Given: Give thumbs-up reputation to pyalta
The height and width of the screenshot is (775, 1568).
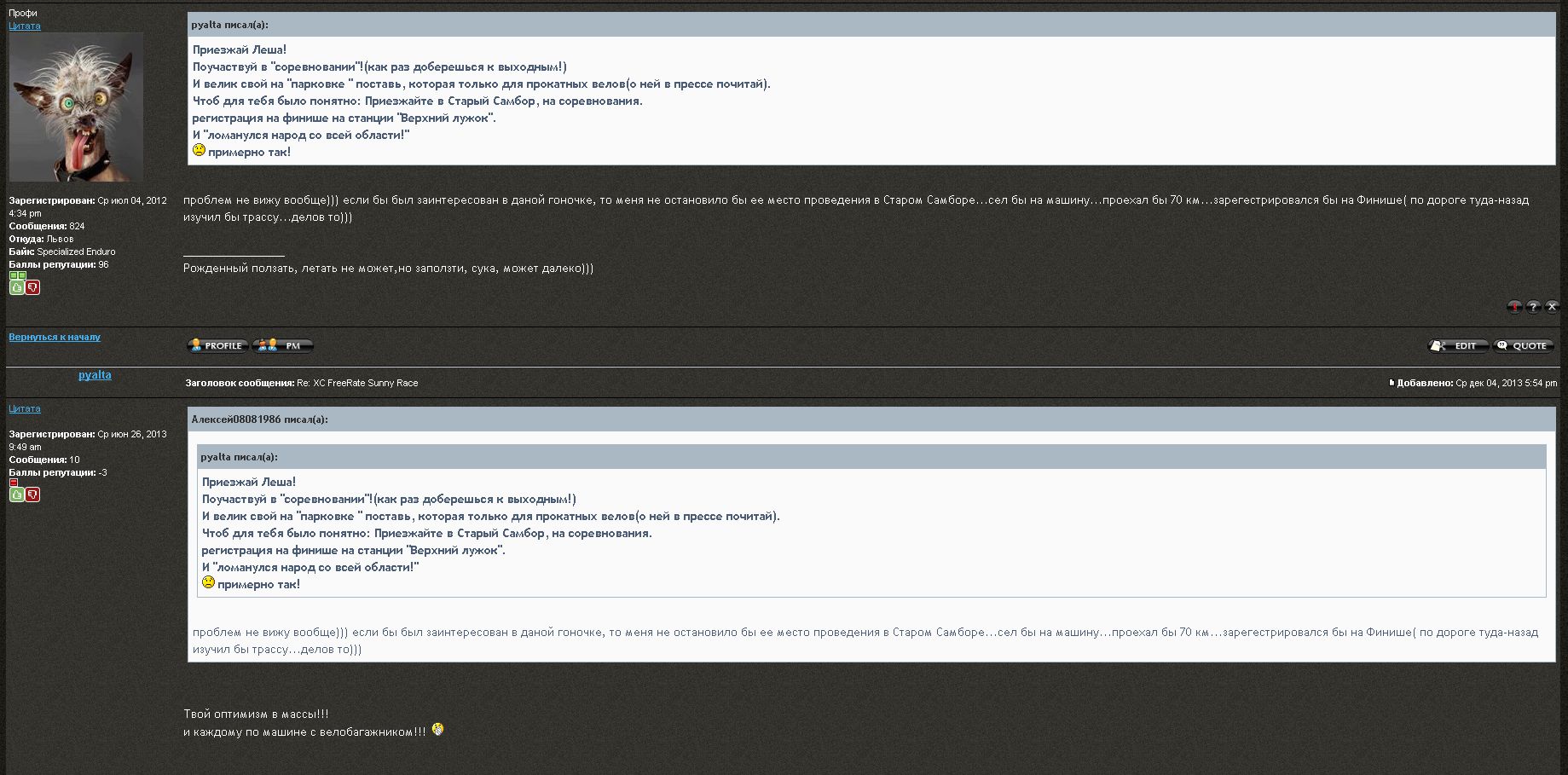Looking at the screenshot, I should click(16, 494).
